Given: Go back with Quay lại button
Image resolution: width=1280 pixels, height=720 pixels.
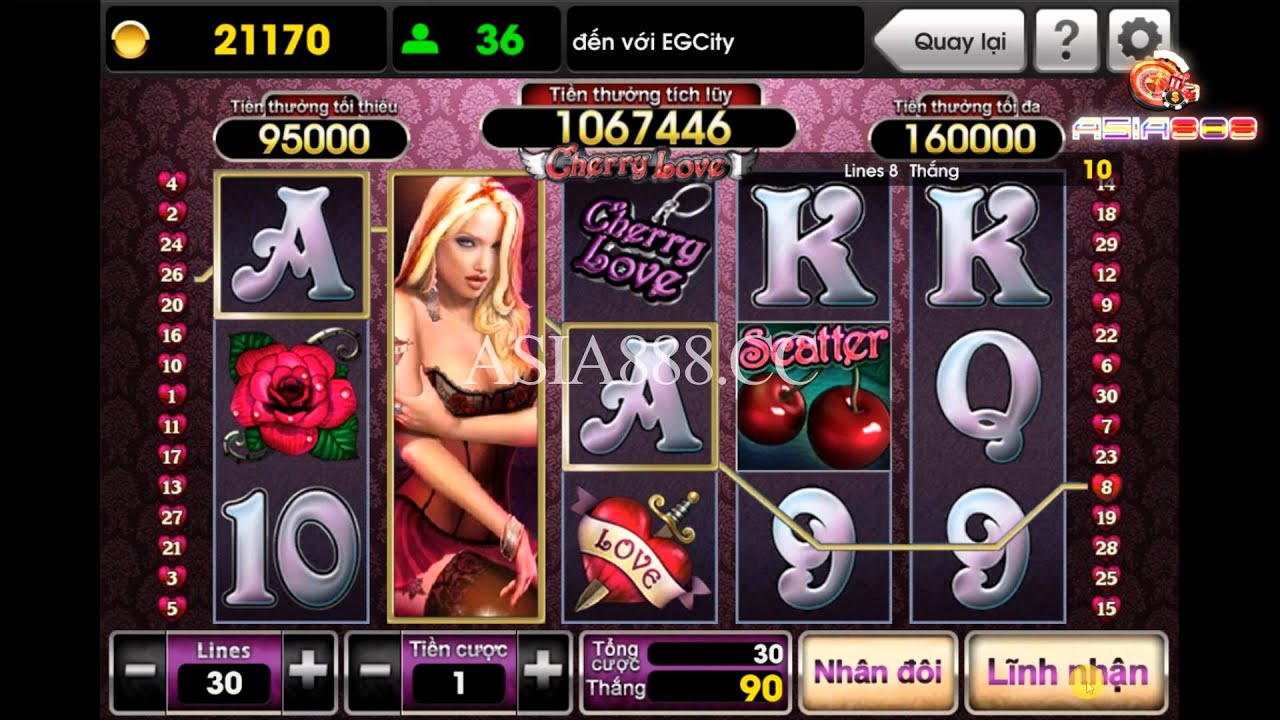Looking at the screenshot, I should [949, 41].
